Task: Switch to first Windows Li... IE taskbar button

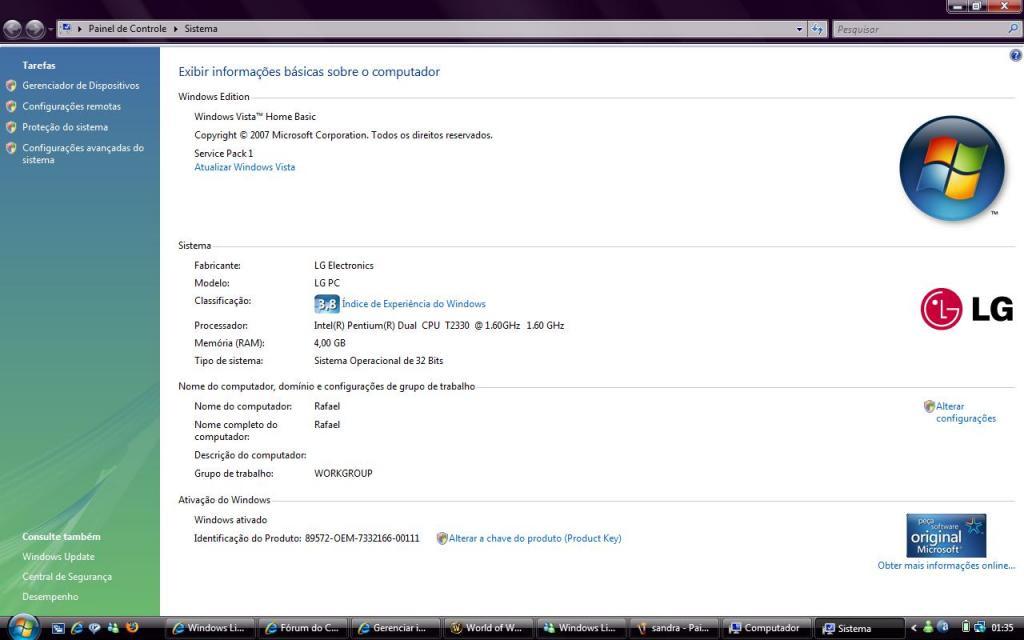Action: (211, 628)
